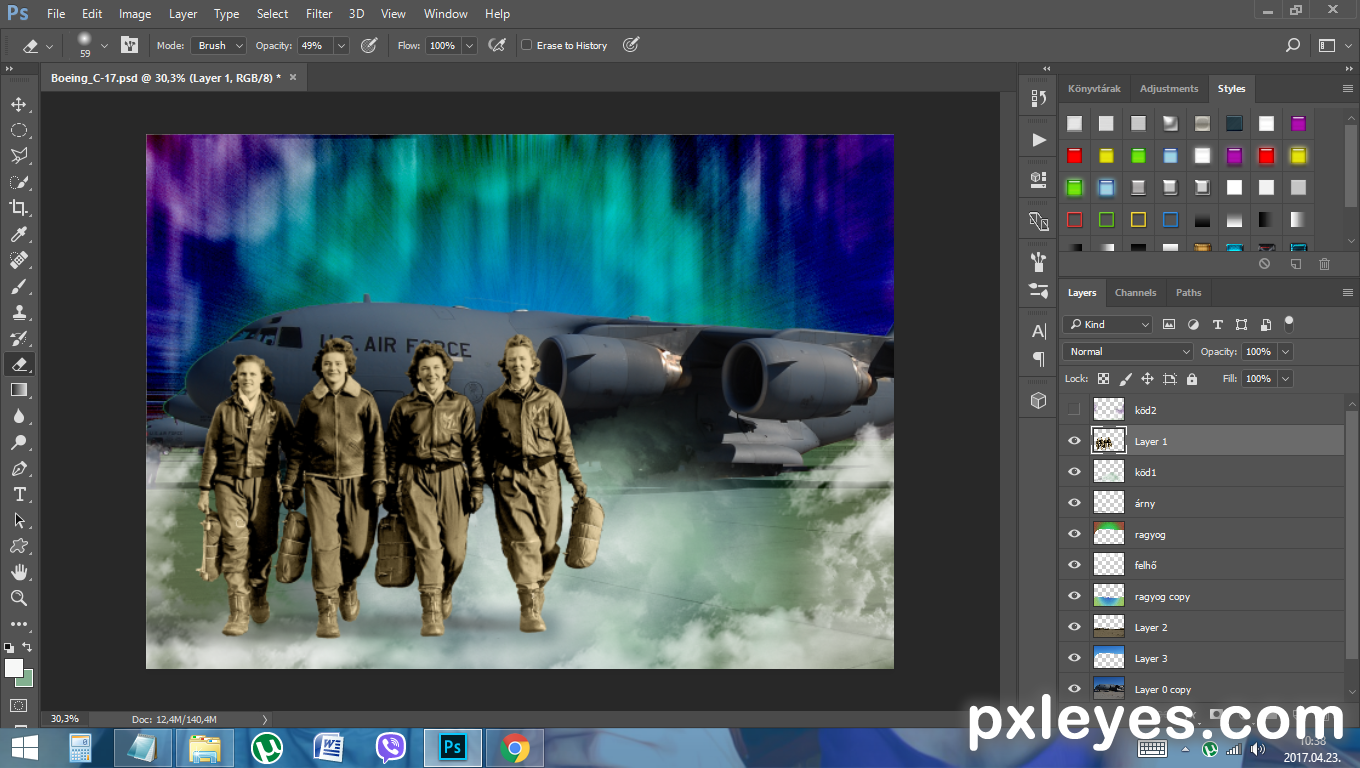Select the Zoom tool
Image resolution: width=1360 pixels, height=768 pixels.
point(19,598)
